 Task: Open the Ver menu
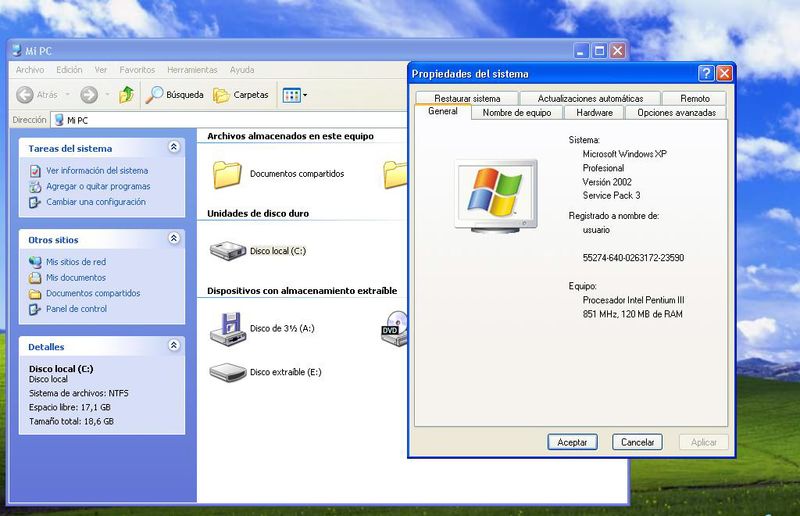point(101,70)
